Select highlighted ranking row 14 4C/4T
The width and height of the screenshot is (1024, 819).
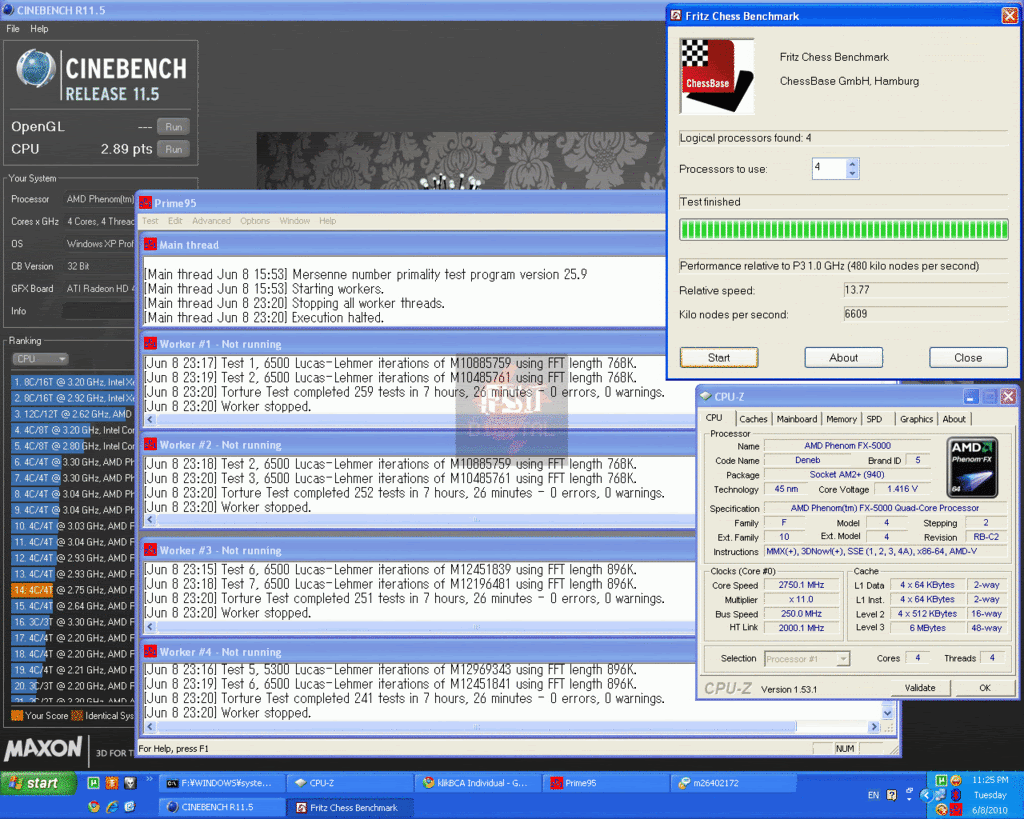pyautogui.click(x=72, y=590)
